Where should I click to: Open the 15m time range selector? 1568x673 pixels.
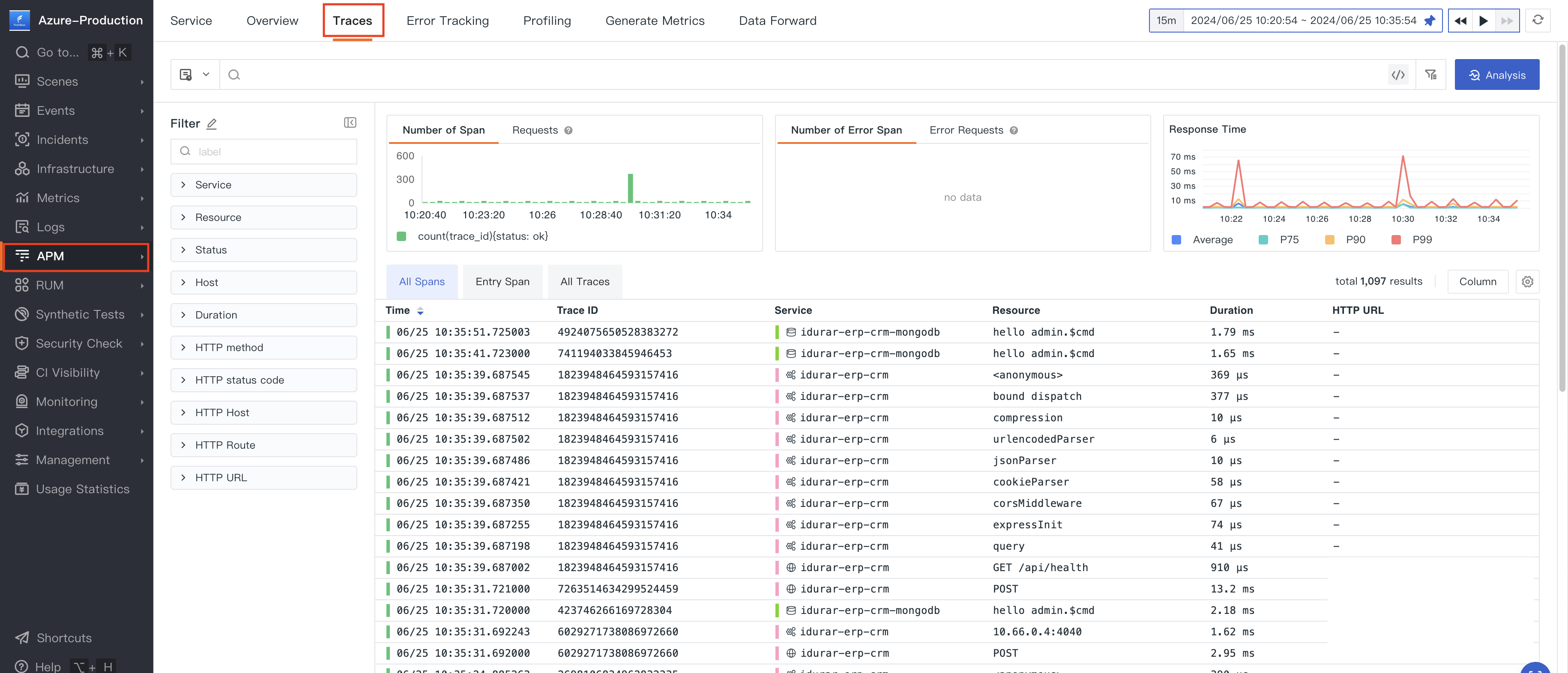point(1166,21)
